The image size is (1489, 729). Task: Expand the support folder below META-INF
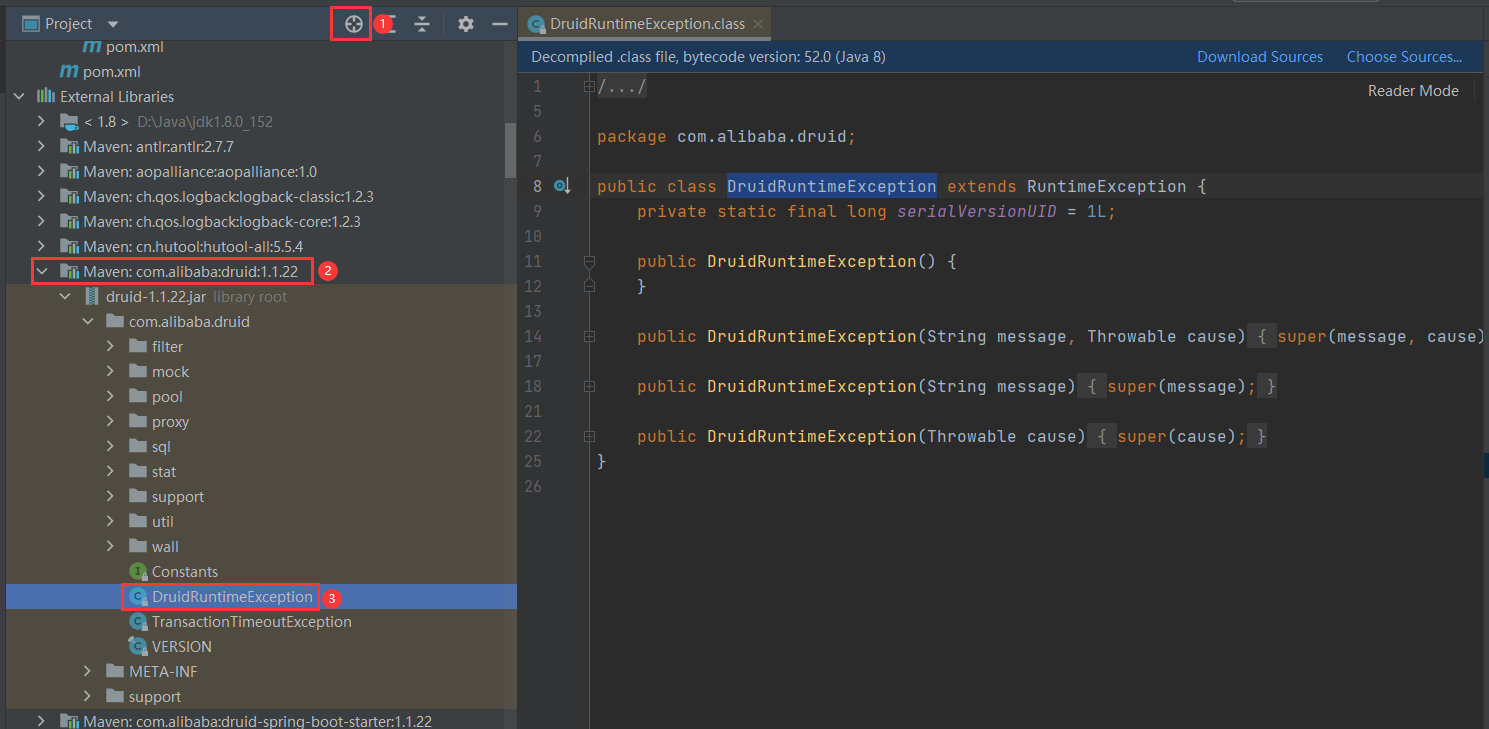(87, 697)
